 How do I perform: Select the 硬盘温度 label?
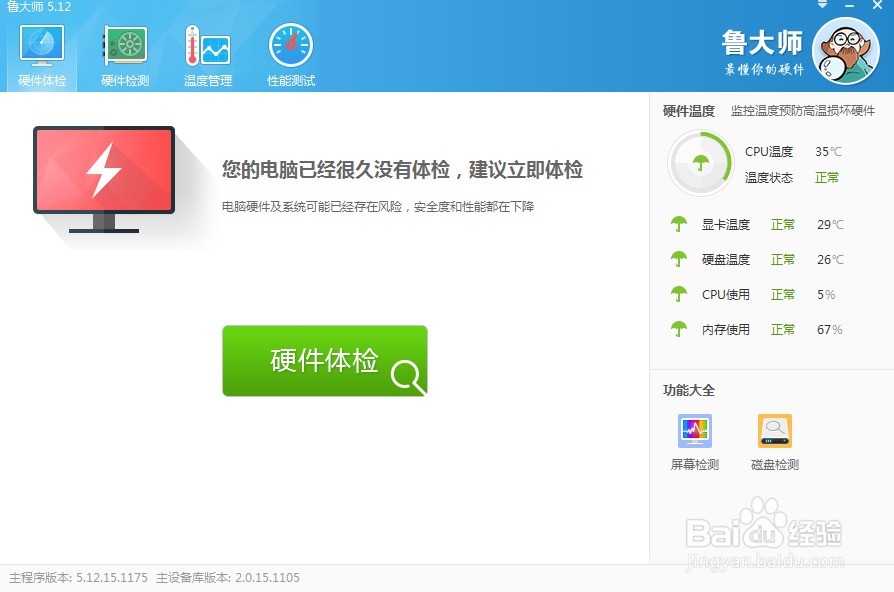pos(725,259)
